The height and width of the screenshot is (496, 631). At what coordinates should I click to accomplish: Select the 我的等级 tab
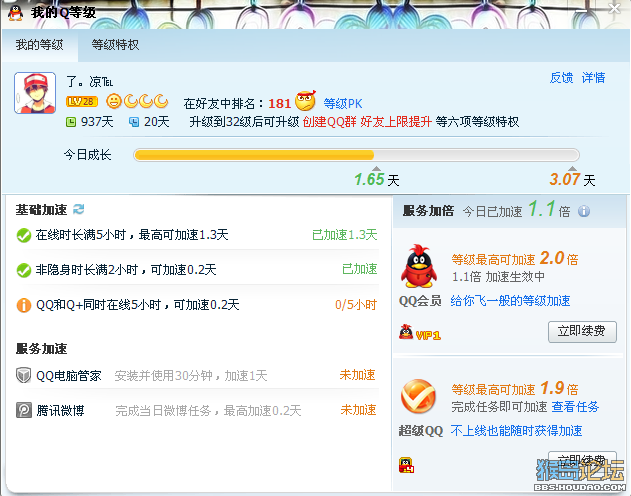[39, 45]
